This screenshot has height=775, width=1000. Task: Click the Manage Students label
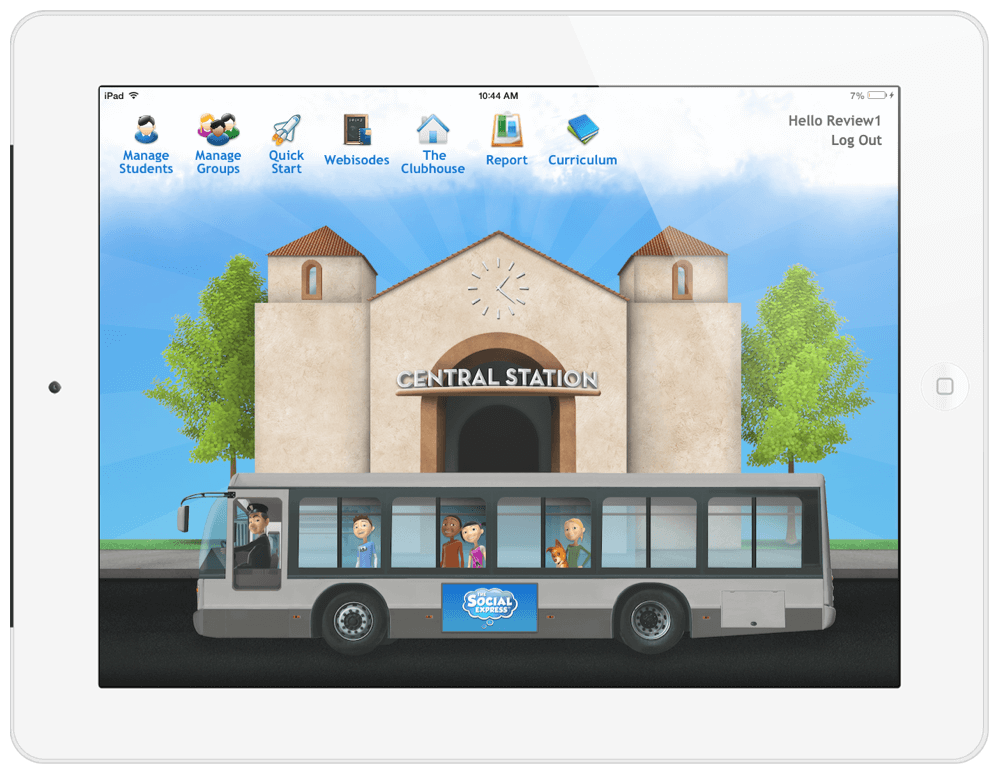click(x=146, y=162)
